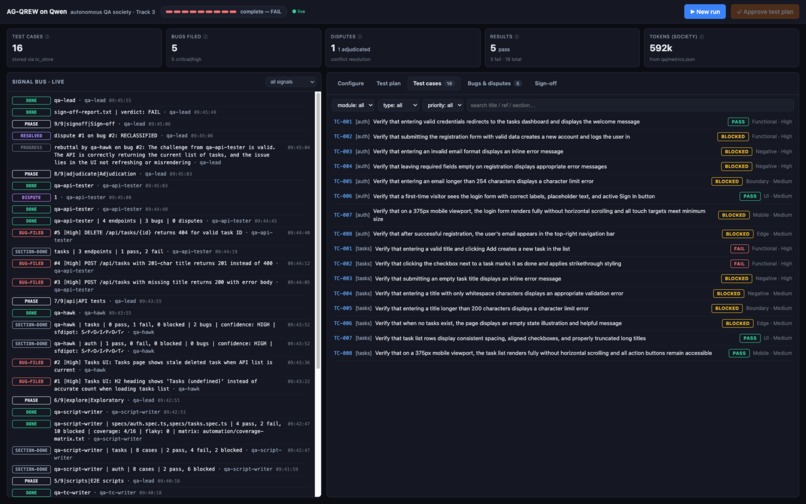Viewport: 806px width, 504px height.
Task: Click PHASE badge for 7/9 API tests
Action: [x=31, y=301]
